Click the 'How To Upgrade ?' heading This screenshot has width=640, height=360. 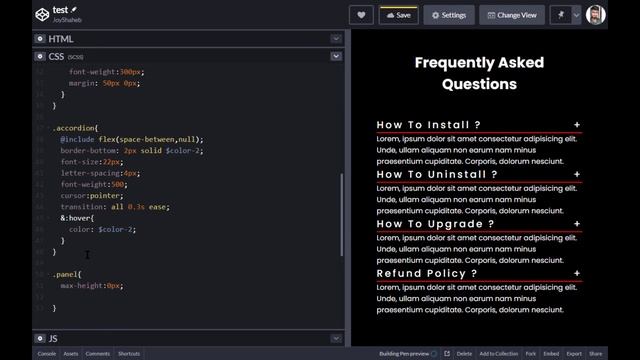(x=435, y=224)
